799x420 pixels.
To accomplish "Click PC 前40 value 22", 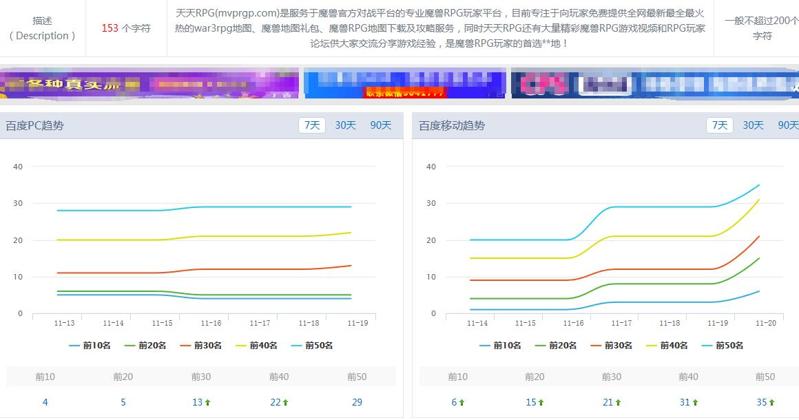I will tap(275, 402).
